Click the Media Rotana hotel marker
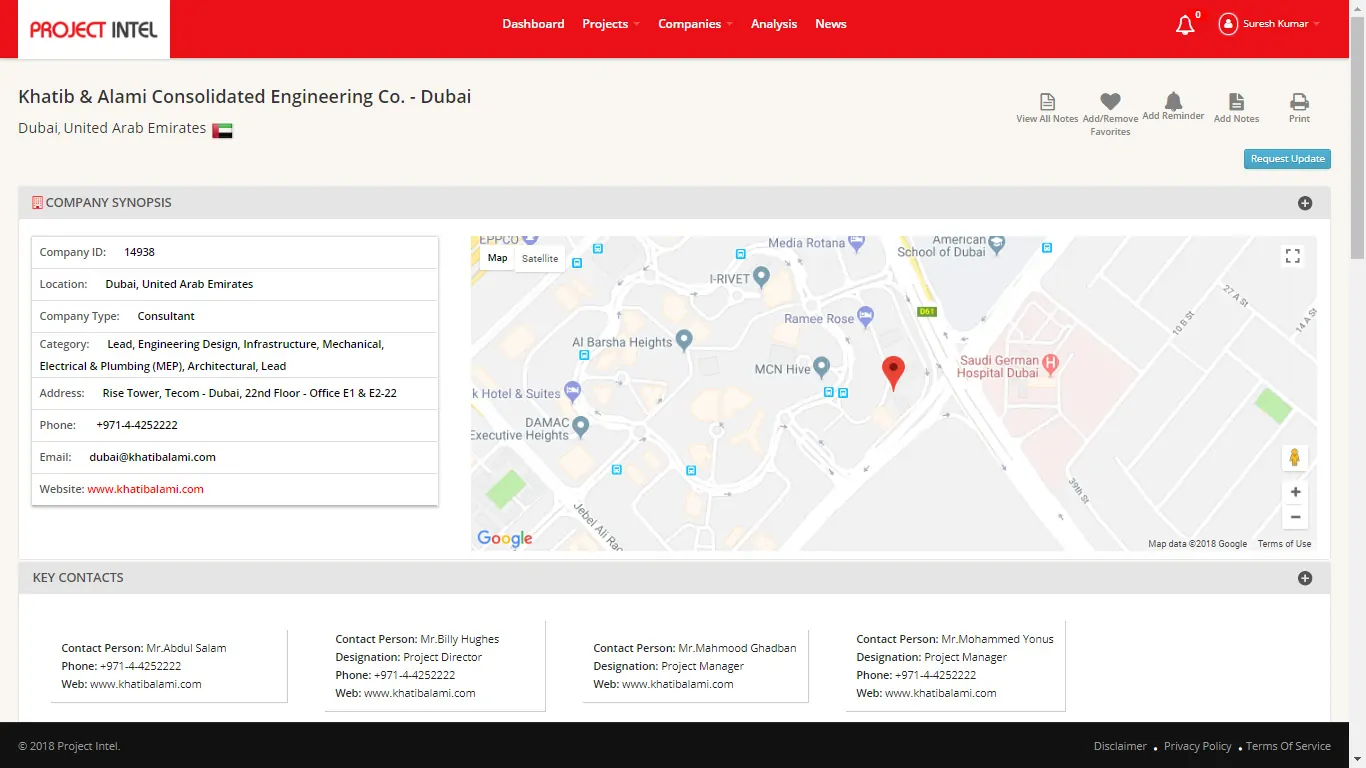 click(x=856, y=242)
